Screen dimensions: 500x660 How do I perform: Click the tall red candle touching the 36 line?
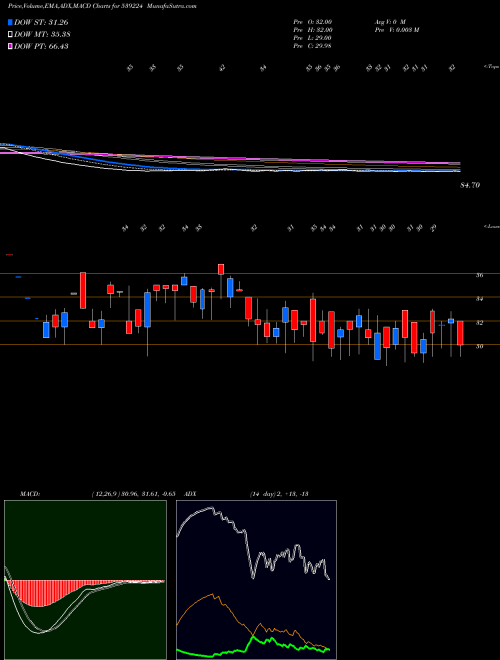coord(83,290)
